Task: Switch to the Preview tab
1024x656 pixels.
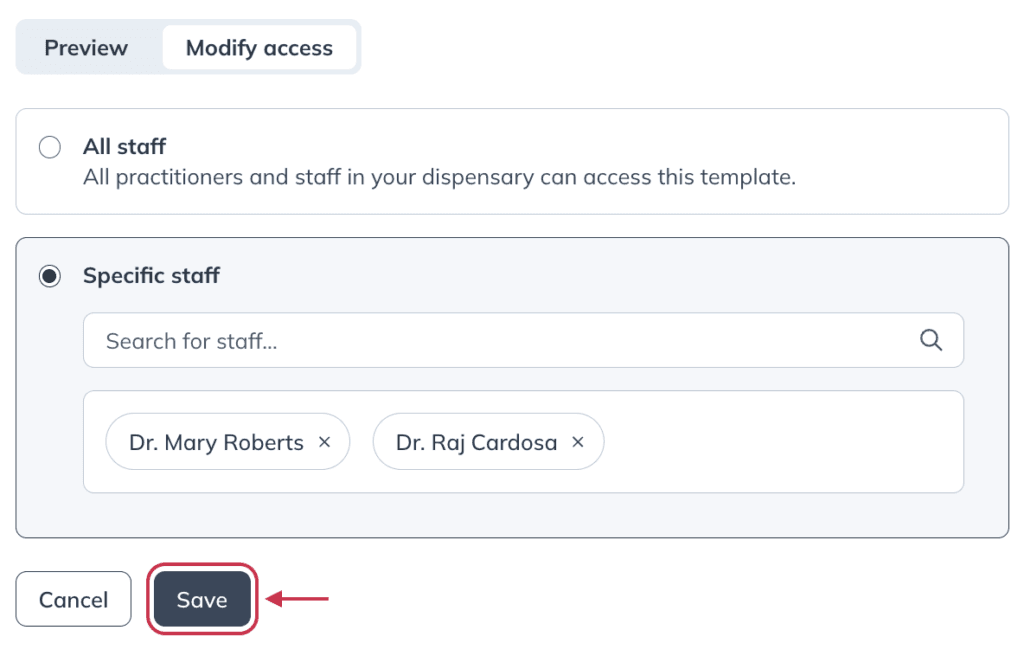Action: (x=86, y=48)
